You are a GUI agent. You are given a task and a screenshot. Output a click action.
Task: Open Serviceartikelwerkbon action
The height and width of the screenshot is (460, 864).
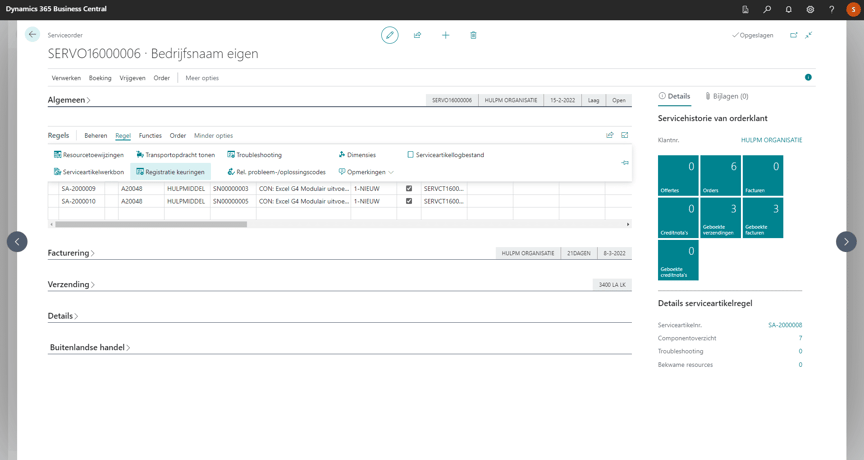click(x=89, y=172)
